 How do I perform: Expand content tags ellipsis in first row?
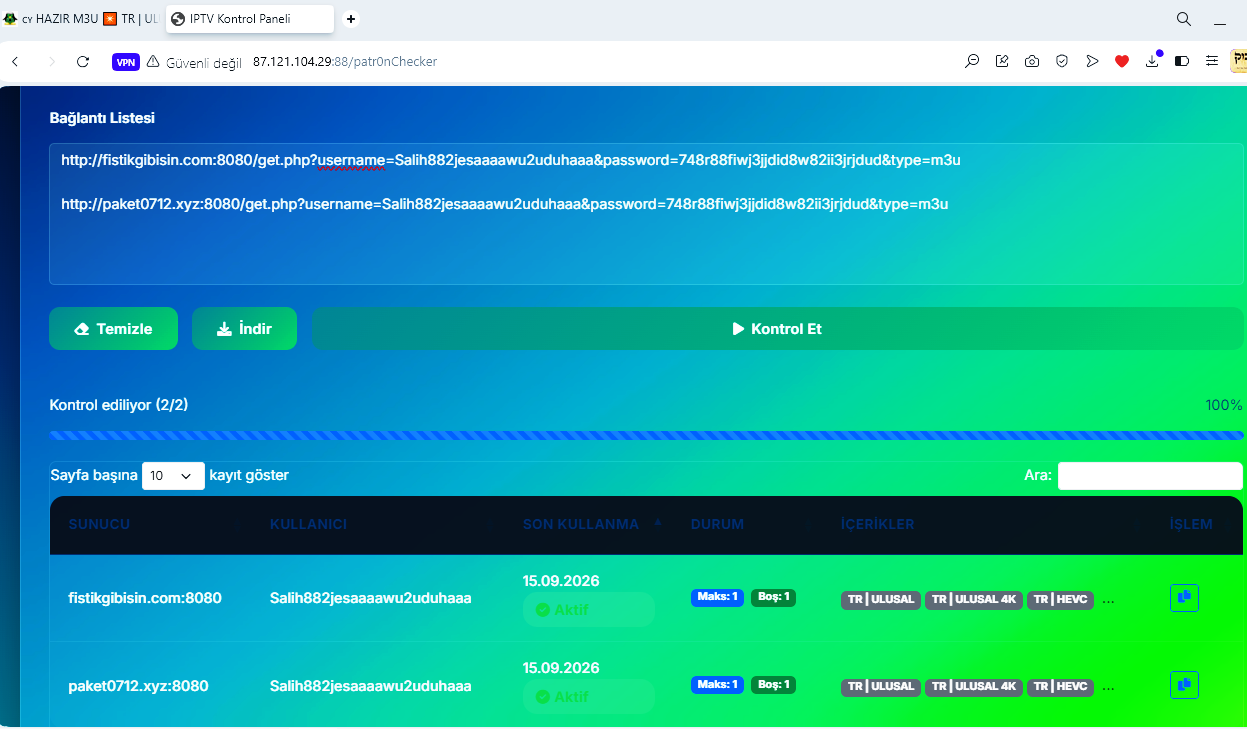(1108, 600)
